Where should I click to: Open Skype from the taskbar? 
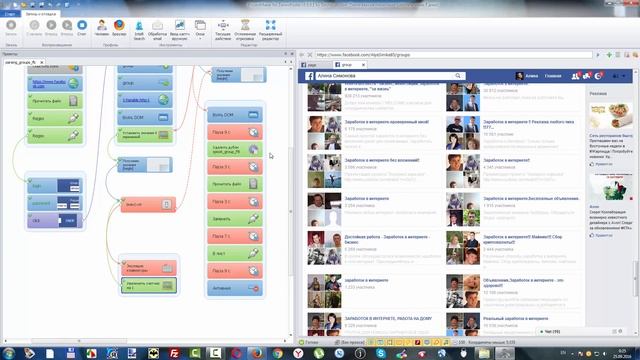pyautogui.click(x=380, y=353)
